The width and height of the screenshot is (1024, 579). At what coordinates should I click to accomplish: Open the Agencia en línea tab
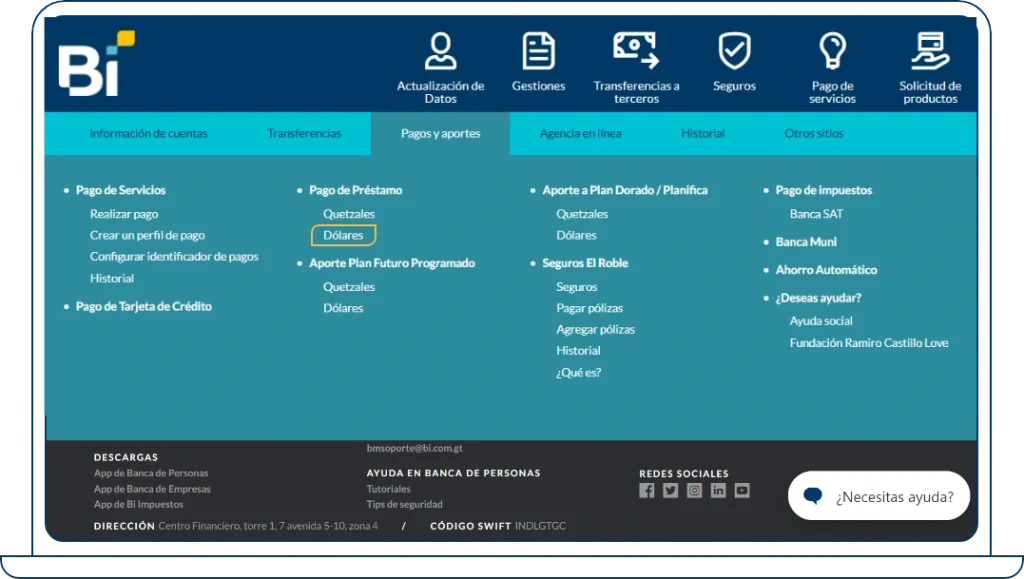tap(580, 134)
